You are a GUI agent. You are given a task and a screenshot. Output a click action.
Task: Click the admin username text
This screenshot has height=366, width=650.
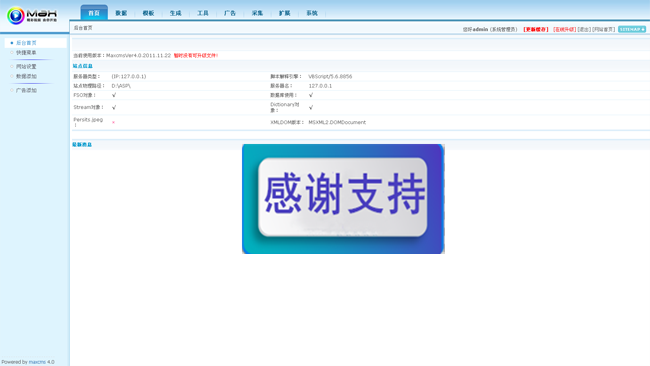pos(480,29)
